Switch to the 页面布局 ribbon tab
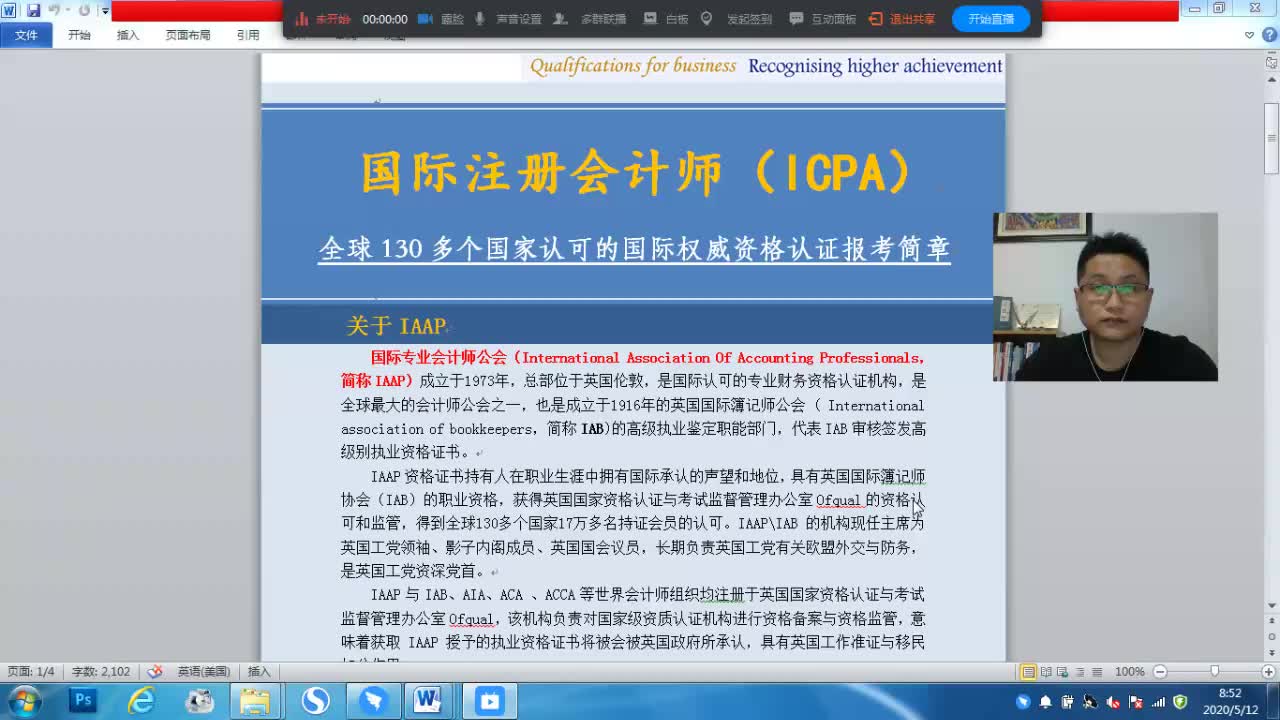 pyautogui.click(x=188, y=35)
